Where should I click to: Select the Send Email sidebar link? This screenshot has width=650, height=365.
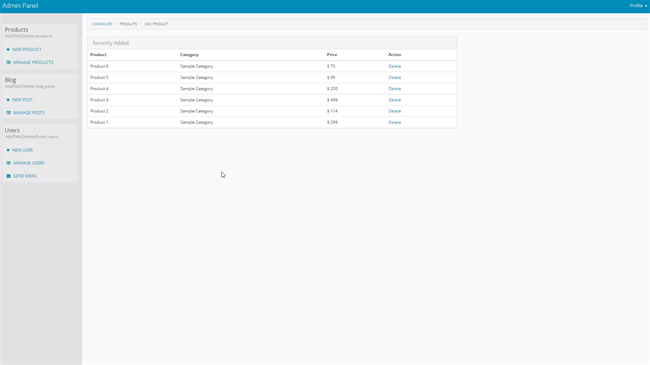[x=25, y=176]
